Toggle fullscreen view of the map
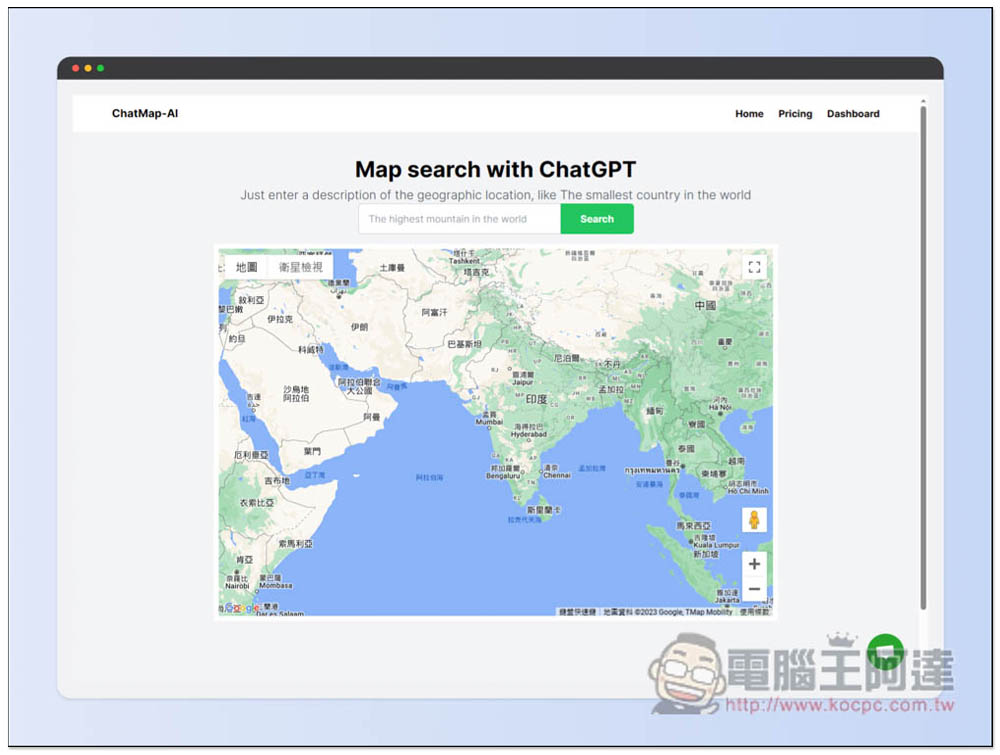 pos(755,267)
